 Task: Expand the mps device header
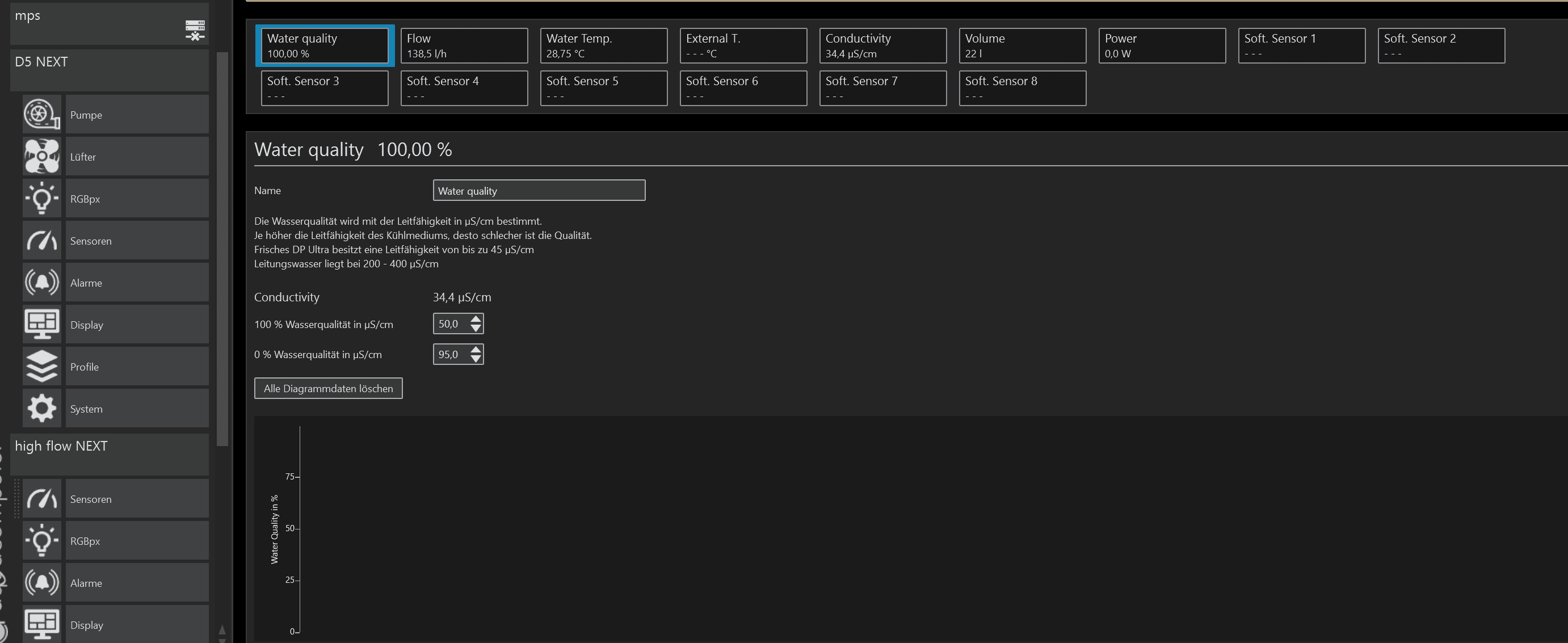click(x=110, y=23)
